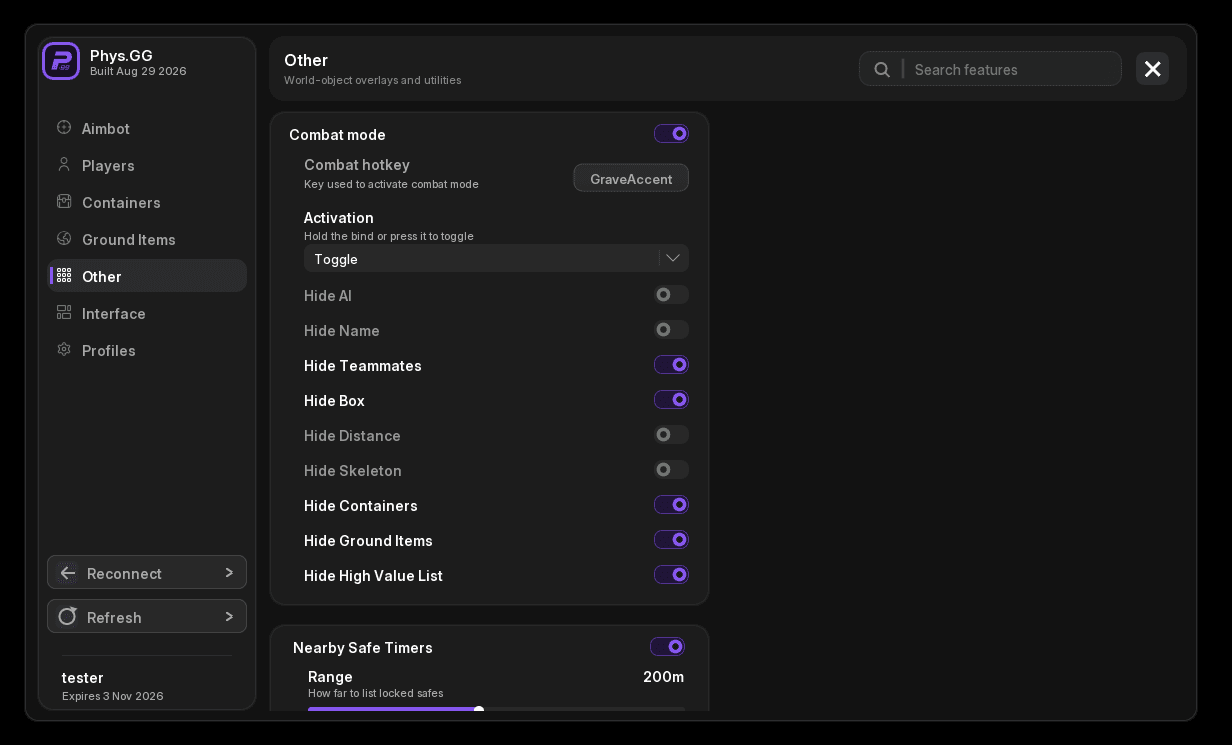Viewport: 1232px width, 745px height.
Task: Enable the Hide Distance toggle
Action: pyautogui.click(x=671, y=435)
